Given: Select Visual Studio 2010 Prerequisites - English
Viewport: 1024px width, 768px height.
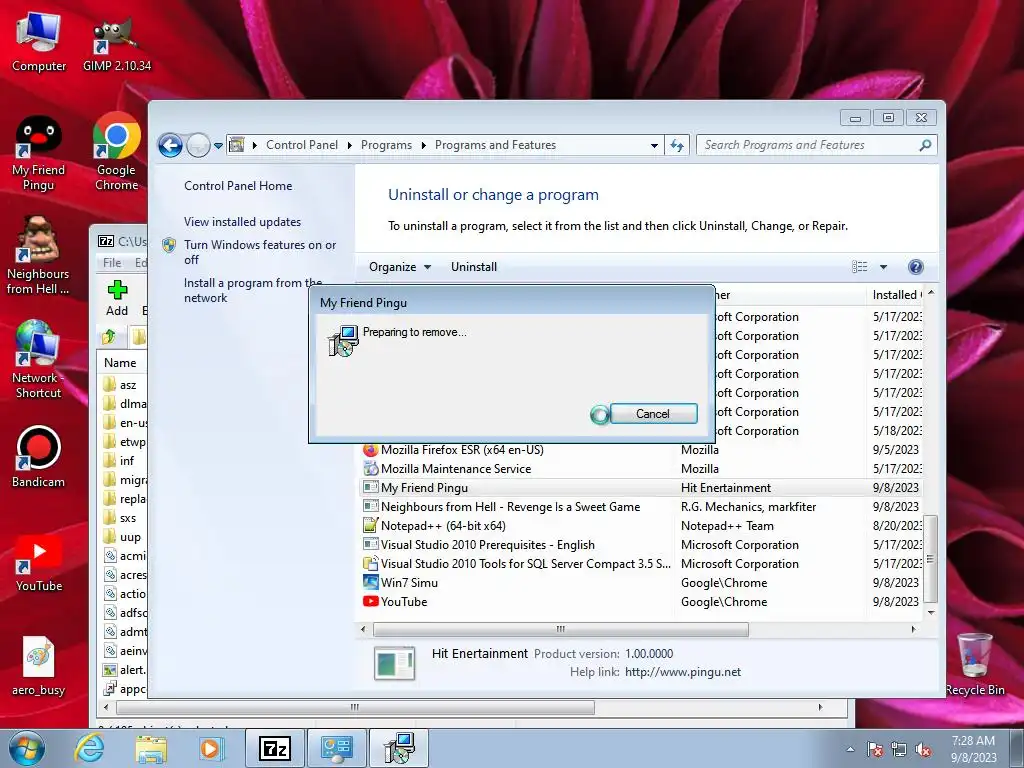Looking at the screenshot, I should click(641, 545).
